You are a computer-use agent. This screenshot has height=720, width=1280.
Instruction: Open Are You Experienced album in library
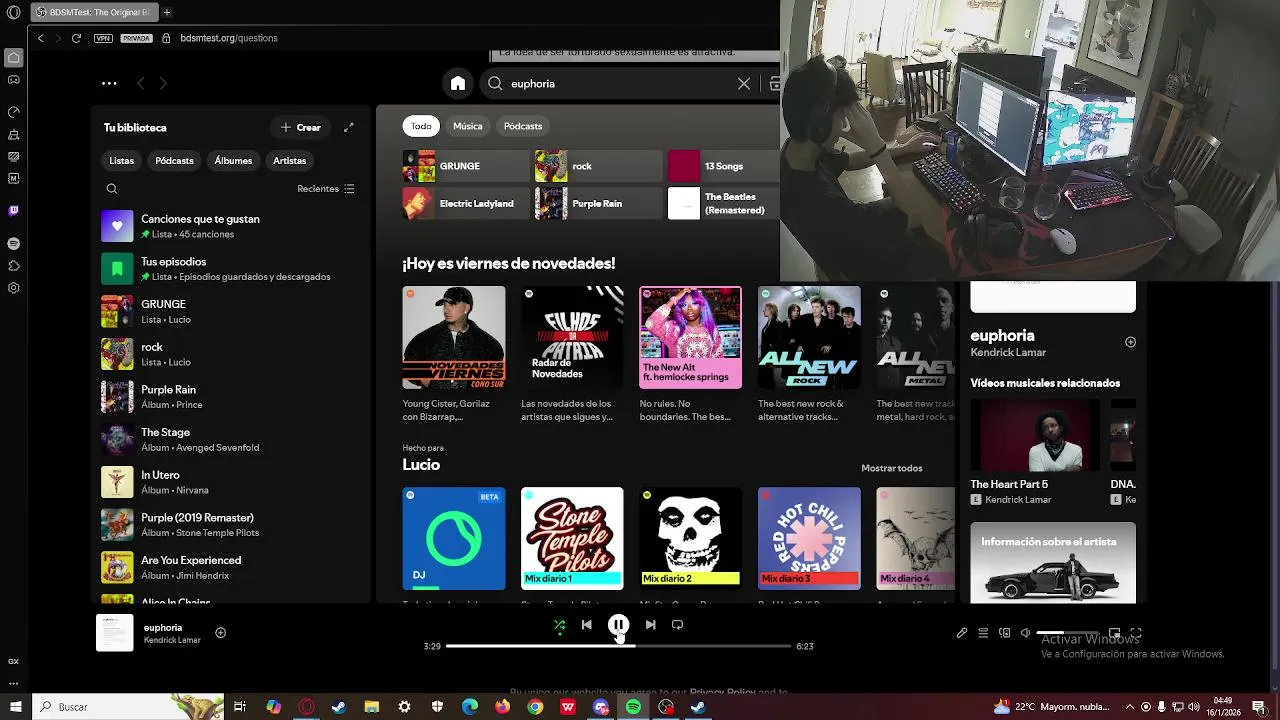230,568
